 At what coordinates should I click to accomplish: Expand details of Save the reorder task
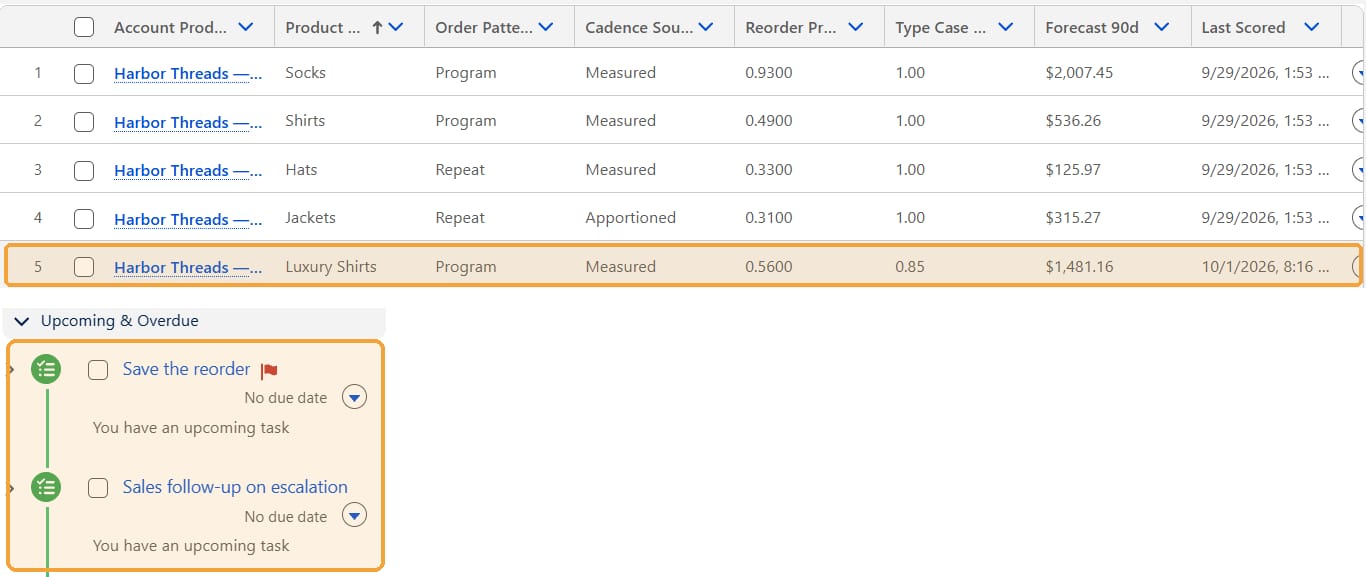tap(11, 370)
